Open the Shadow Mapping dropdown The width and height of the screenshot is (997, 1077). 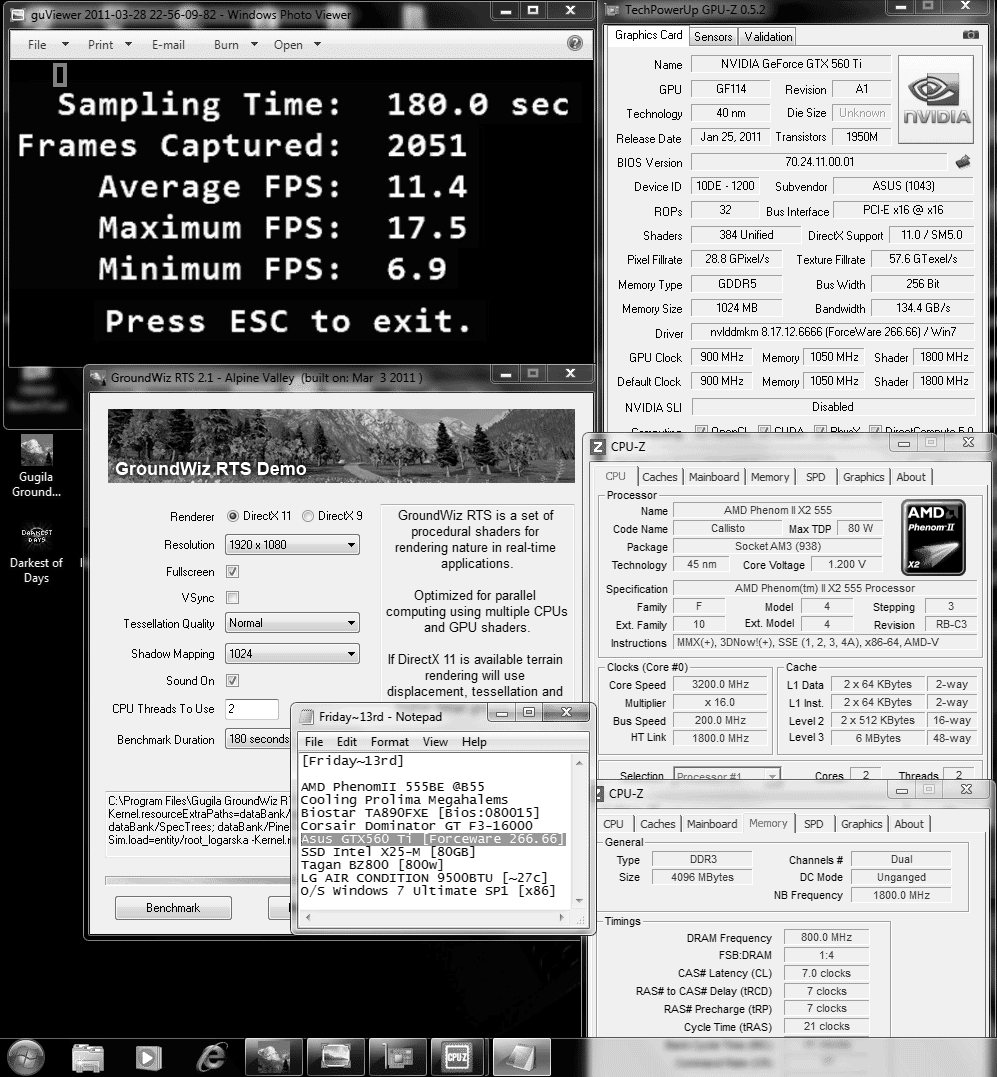[x=293, y=654]
